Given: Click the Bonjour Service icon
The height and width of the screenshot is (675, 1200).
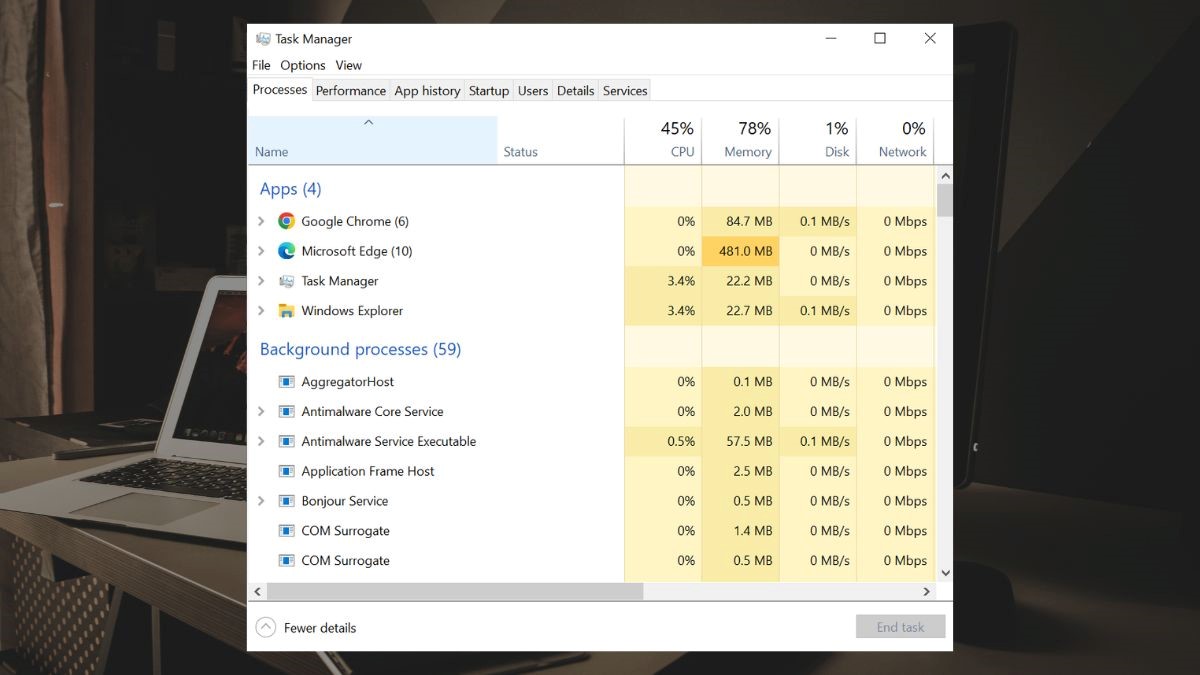Looking at the screenshot, I should click(x=287, y=502).
